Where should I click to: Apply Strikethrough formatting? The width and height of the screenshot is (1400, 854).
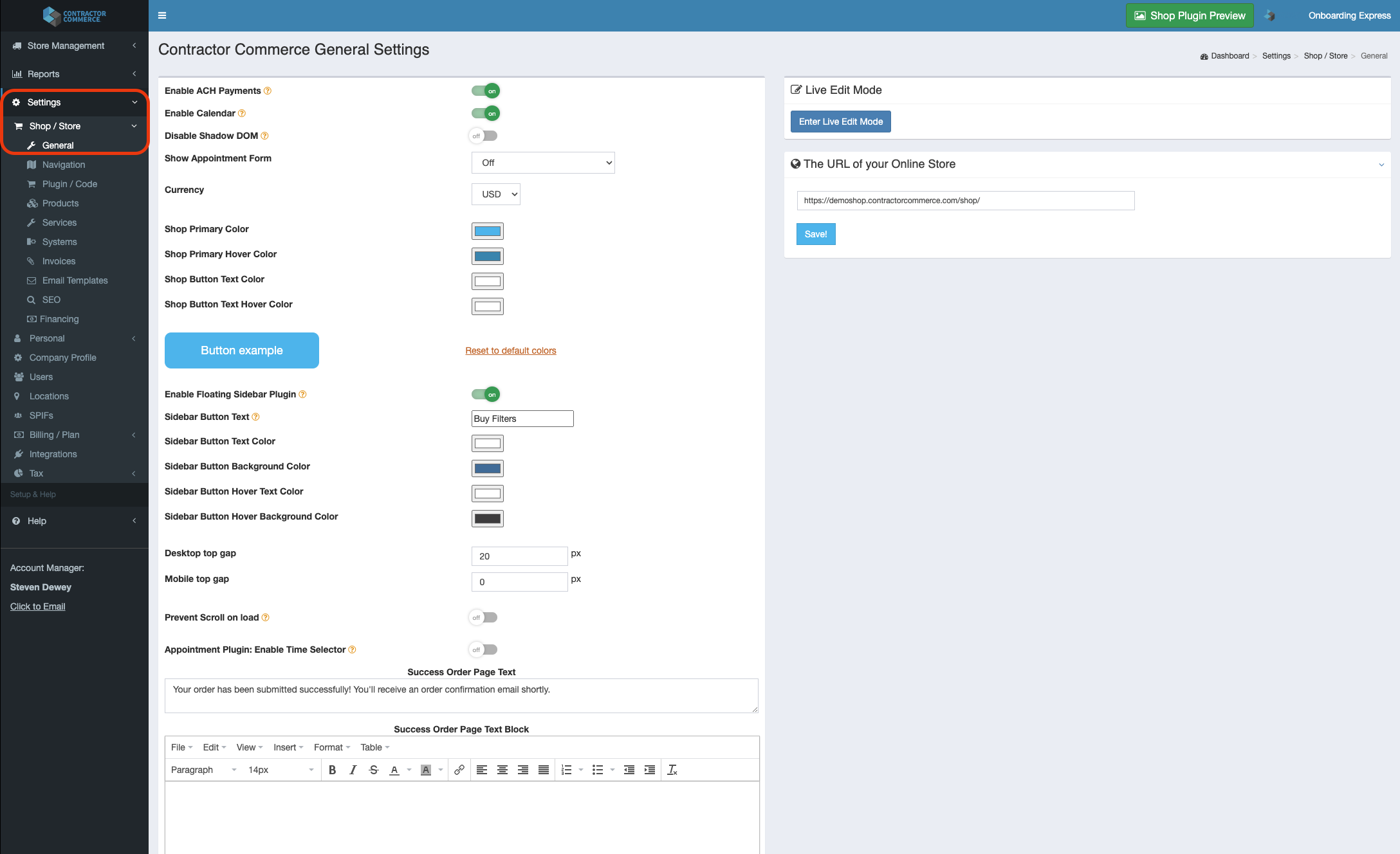(x=374, y=770)
